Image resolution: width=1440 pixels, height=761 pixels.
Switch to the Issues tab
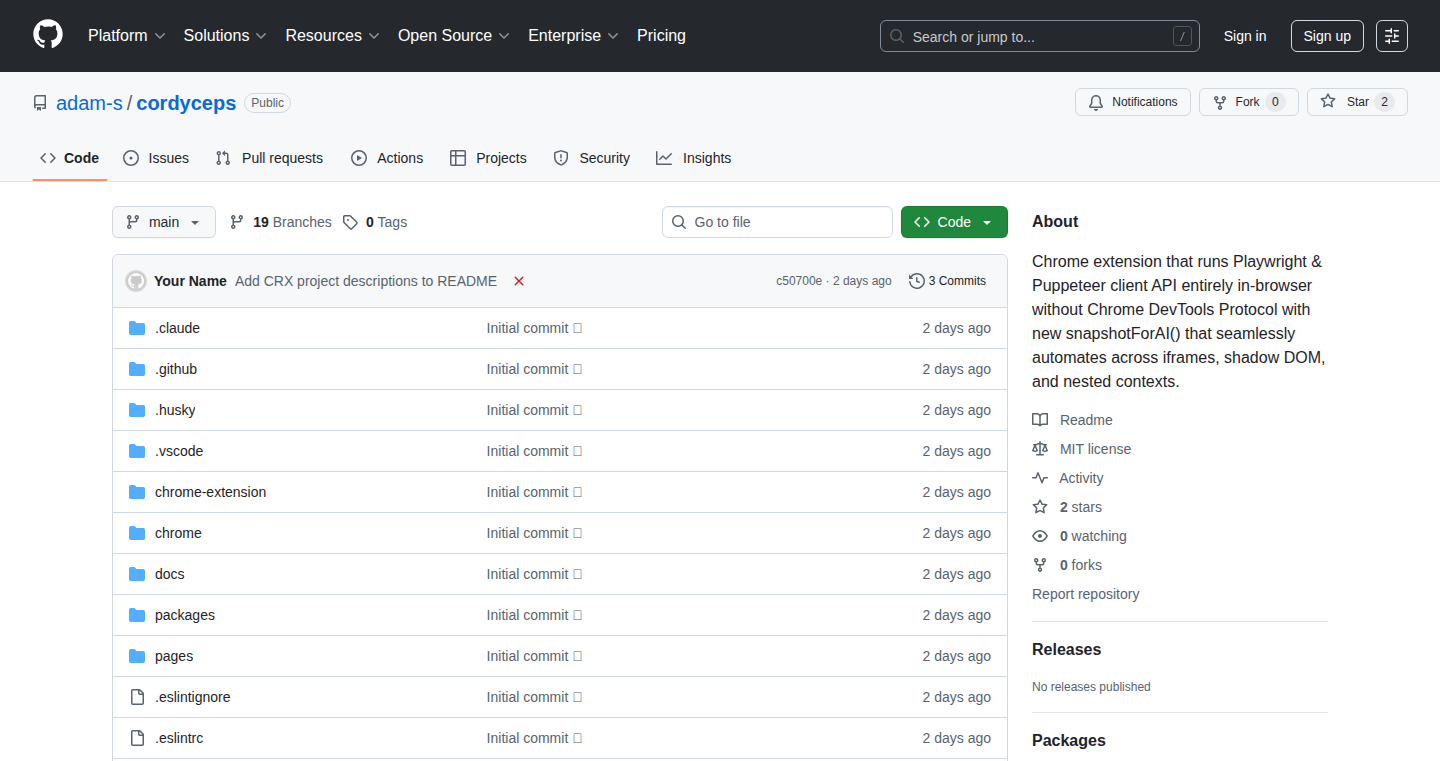point(156,158)
